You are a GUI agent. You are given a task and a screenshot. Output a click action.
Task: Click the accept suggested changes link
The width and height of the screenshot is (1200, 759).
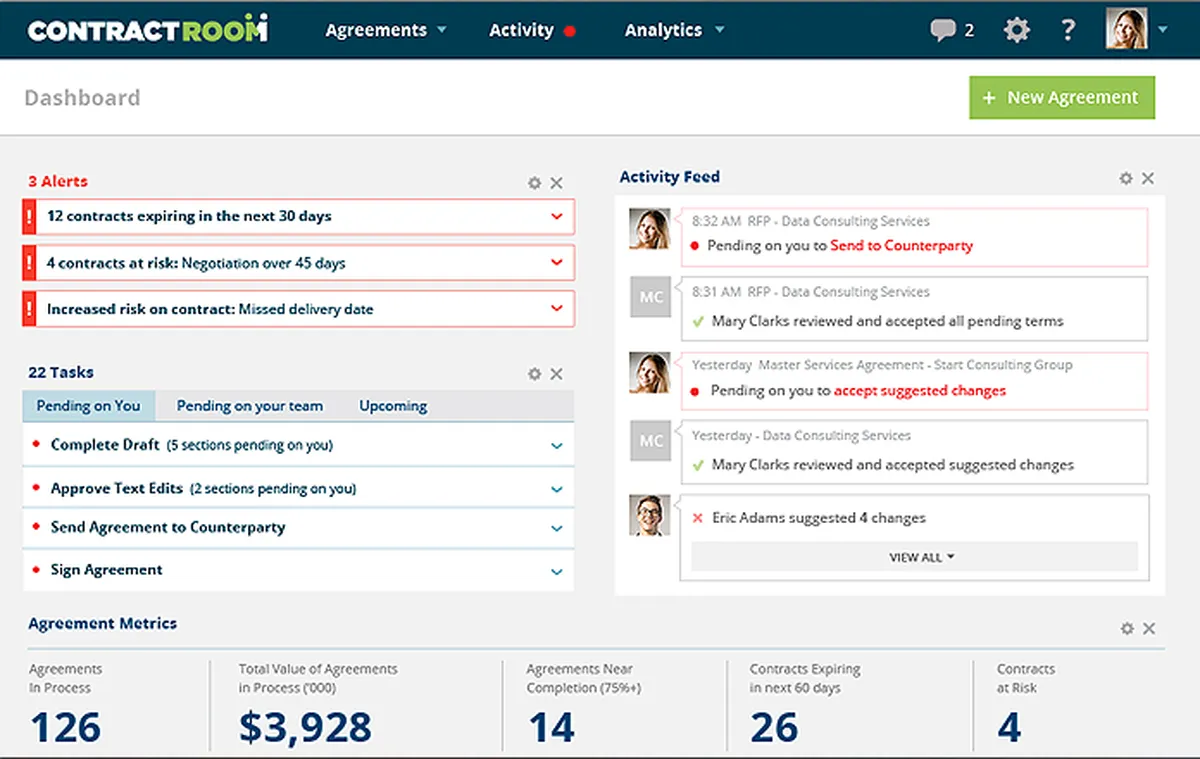click(920, 391)
